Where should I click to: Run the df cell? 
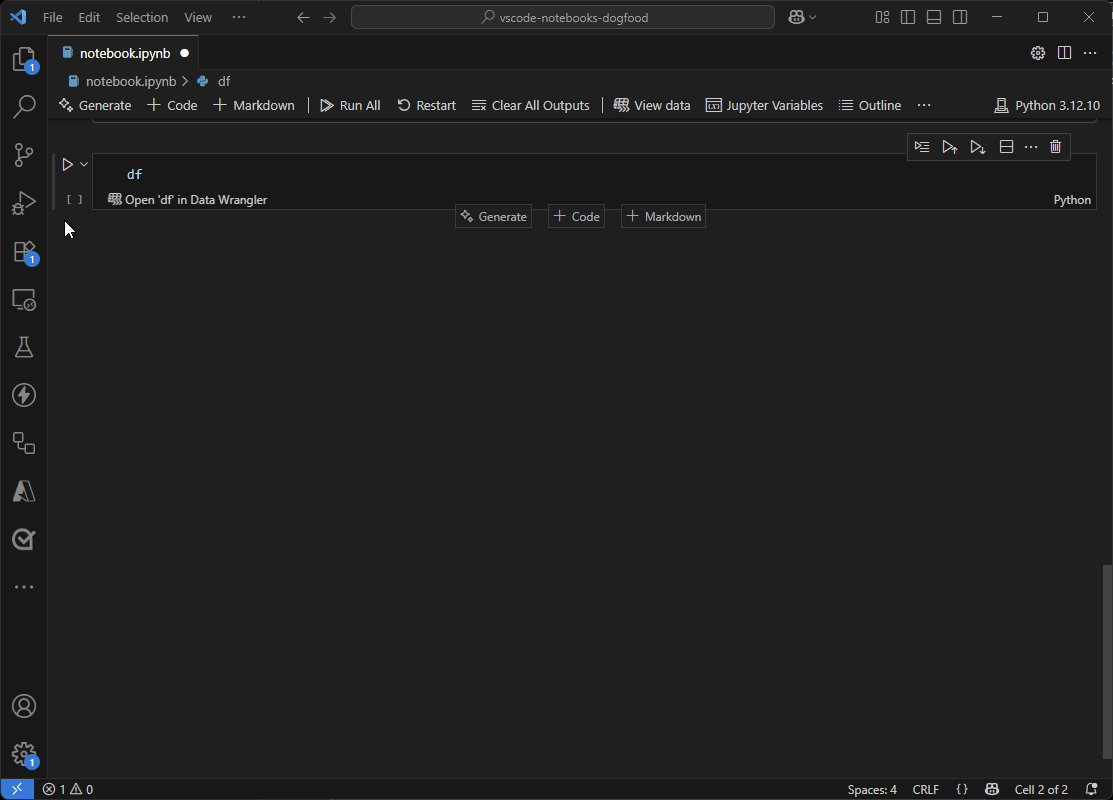67,164
